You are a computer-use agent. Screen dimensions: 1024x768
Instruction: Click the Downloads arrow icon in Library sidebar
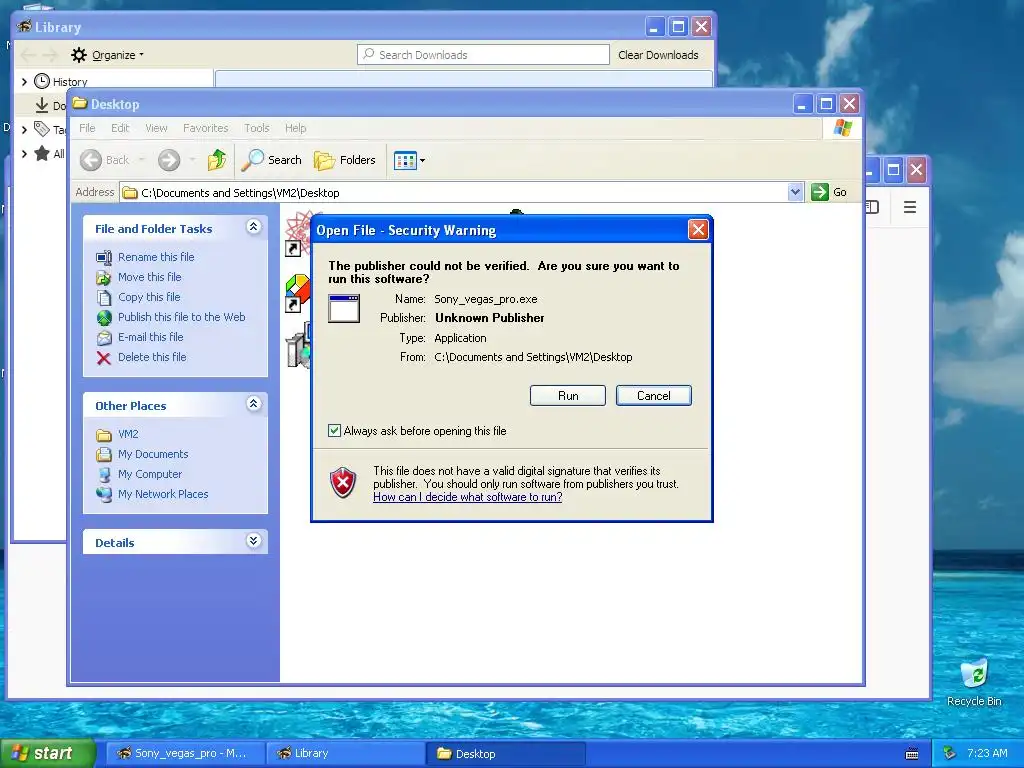[x=42, y=105]
